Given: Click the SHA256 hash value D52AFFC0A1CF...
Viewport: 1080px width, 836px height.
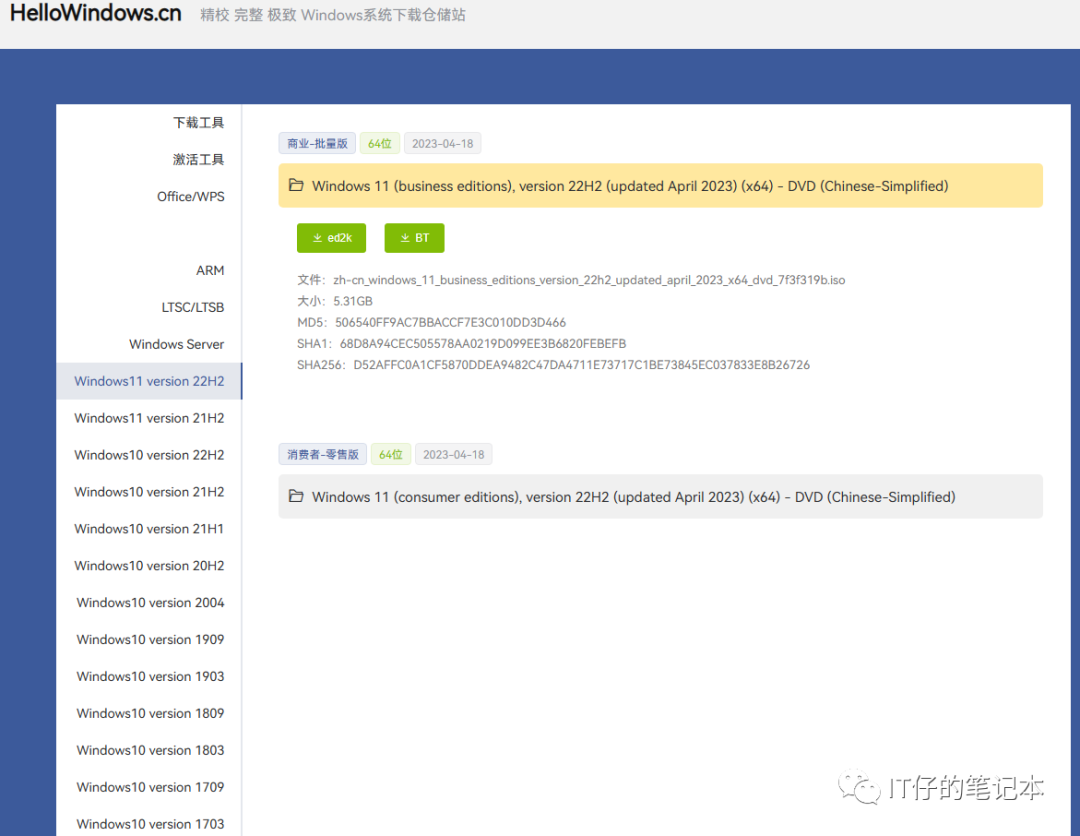Looking at the screenshot, I should click(x=582, y=365).
